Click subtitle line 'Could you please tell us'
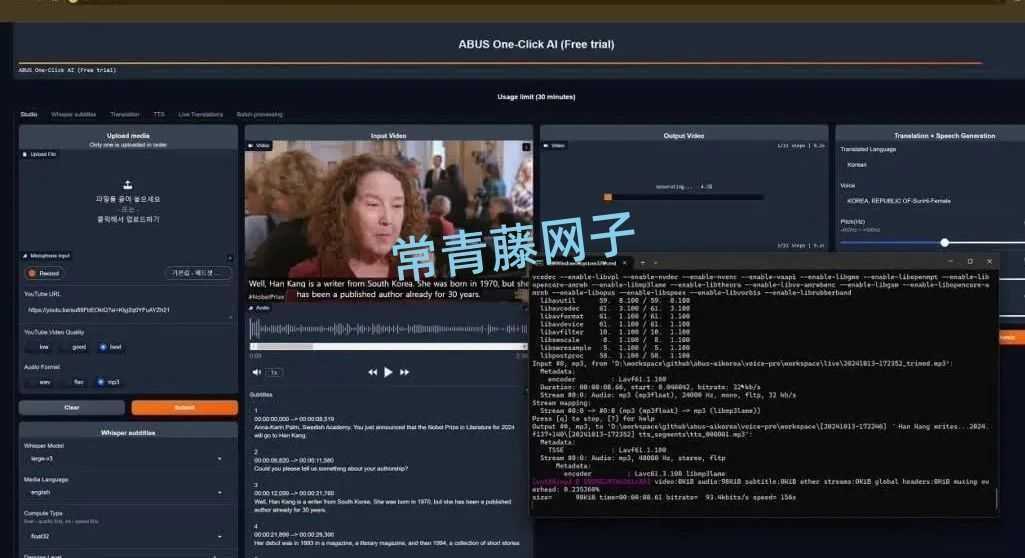 coord(331,468)
